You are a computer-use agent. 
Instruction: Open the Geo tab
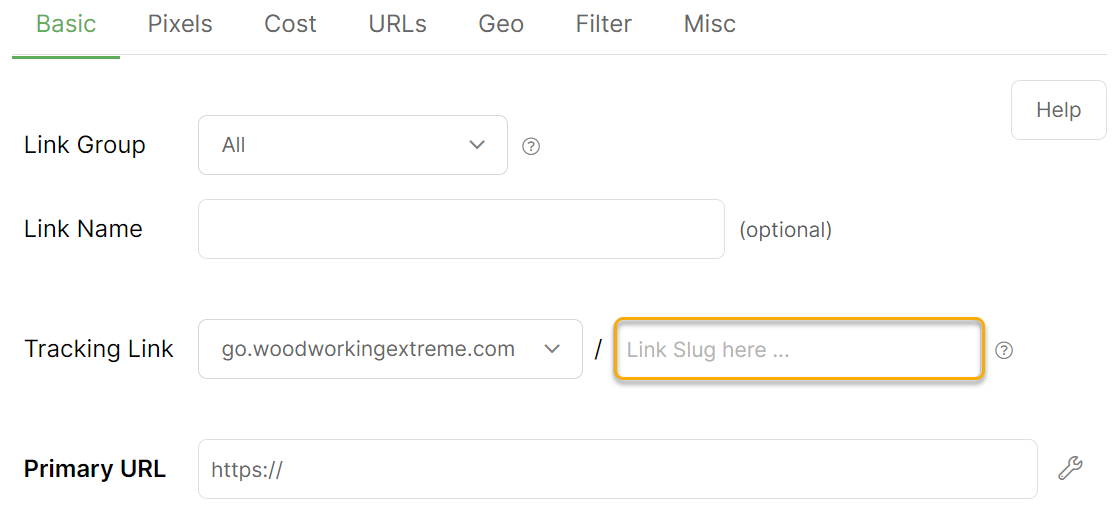point(501,25)
